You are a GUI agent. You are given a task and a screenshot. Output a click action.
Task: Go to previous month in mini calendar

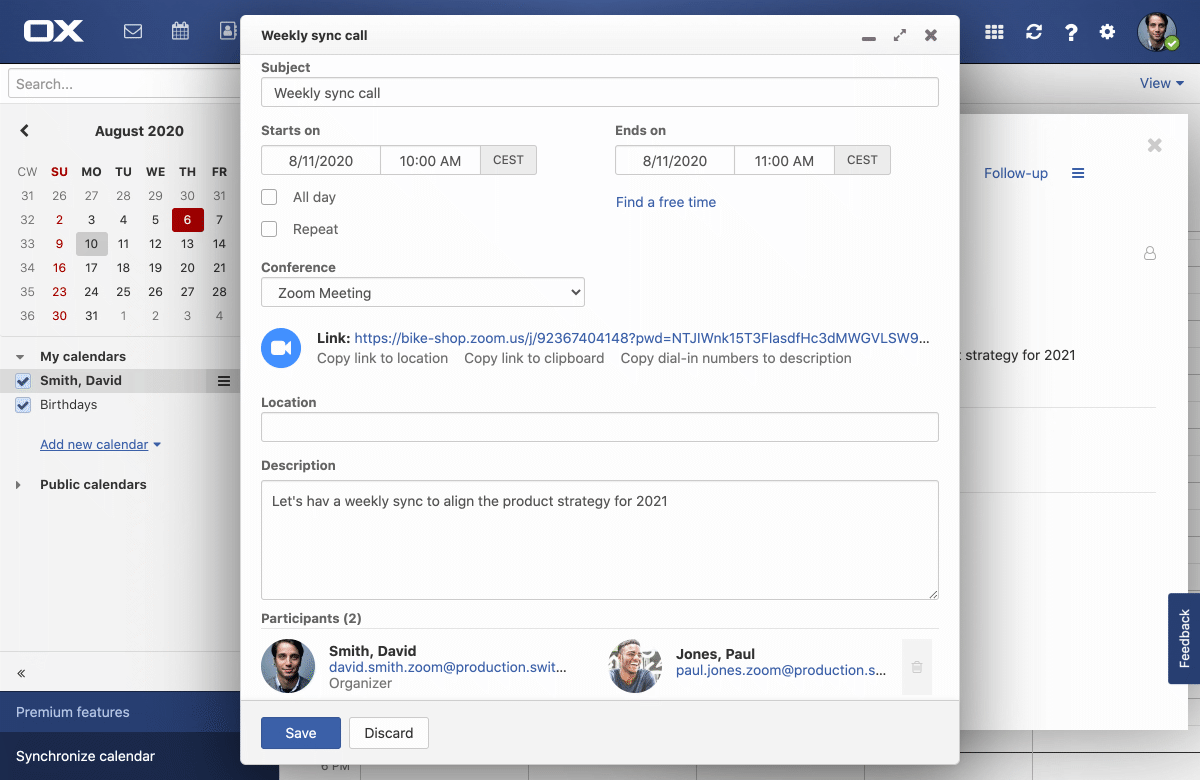25,131
